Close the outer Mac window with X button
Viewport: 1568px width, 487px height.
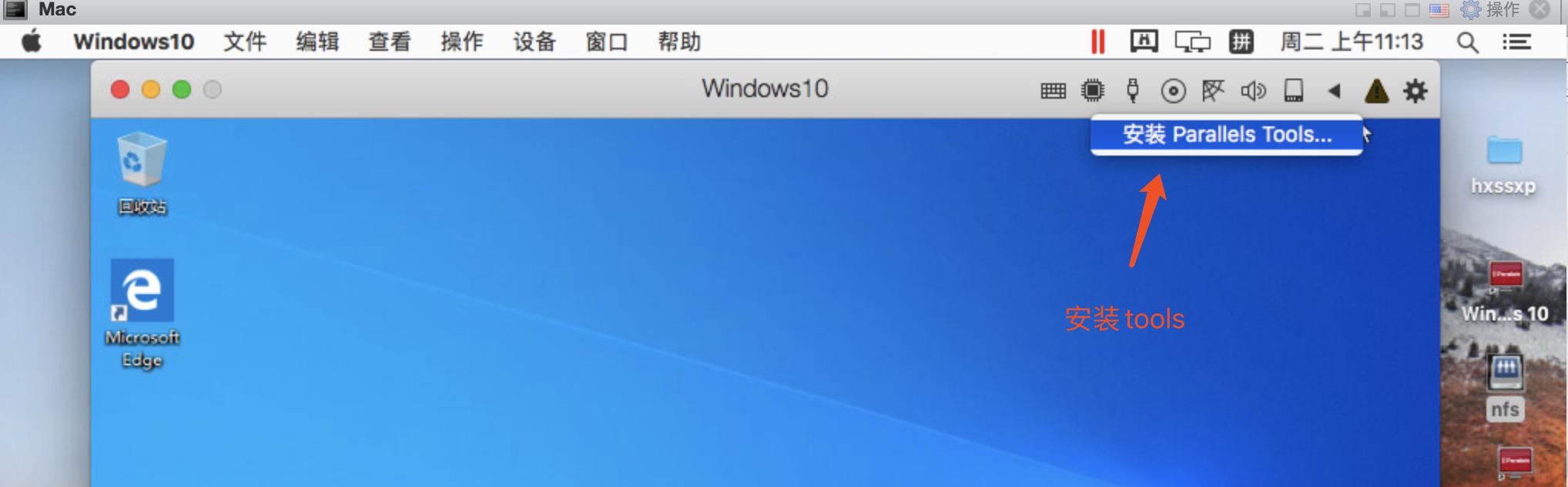pyautogui.click(x=1540, y=9)
